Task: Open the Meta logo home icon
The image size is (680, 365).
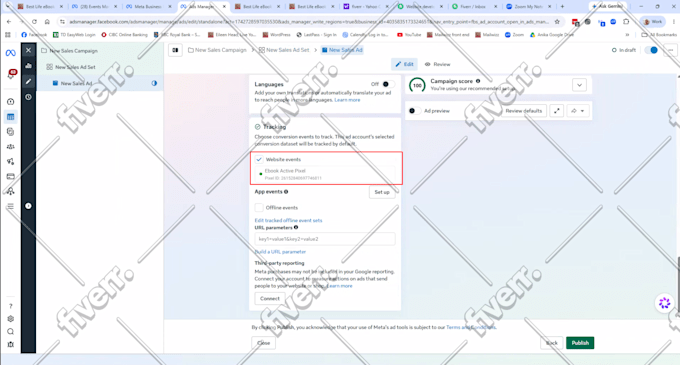Action: [10, 53]
